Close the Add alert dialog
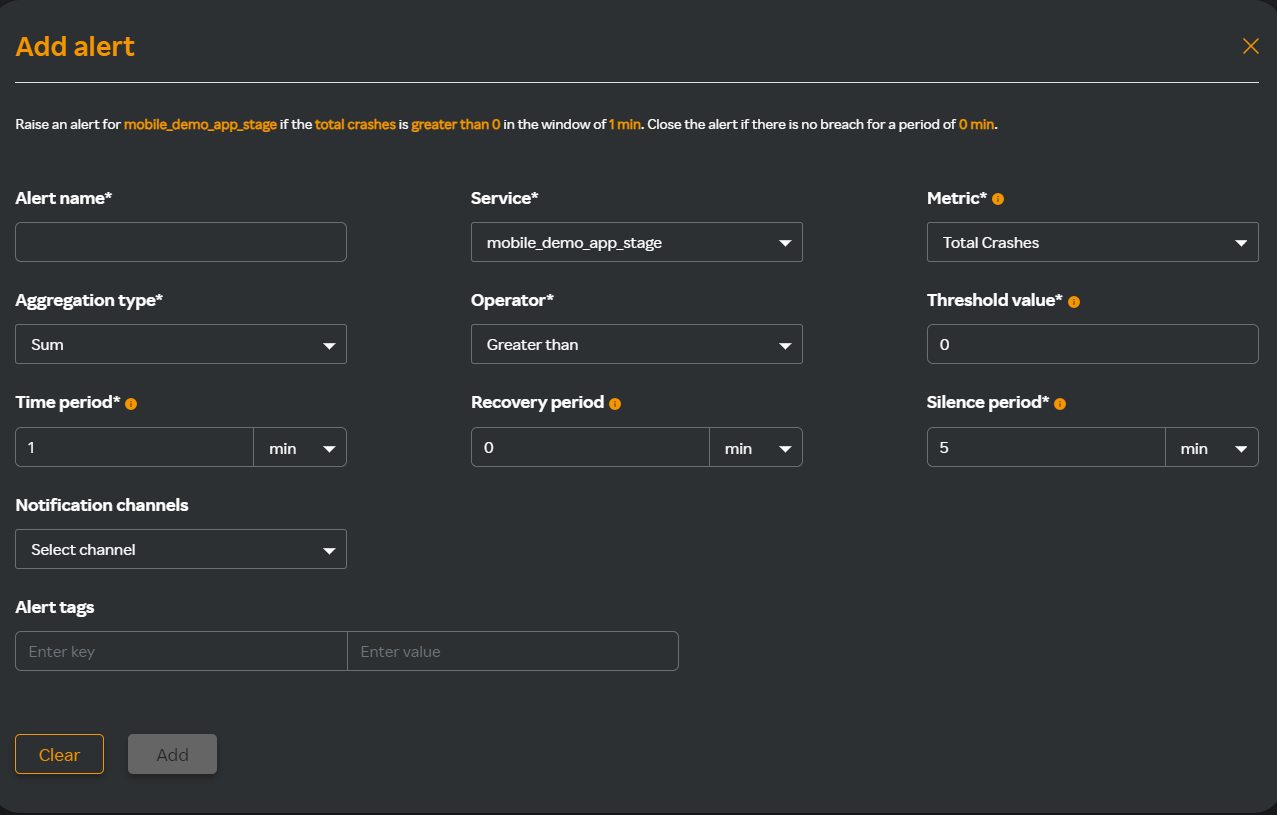This screenshot has width=1277, height=815. click(x=1250, y=46)
